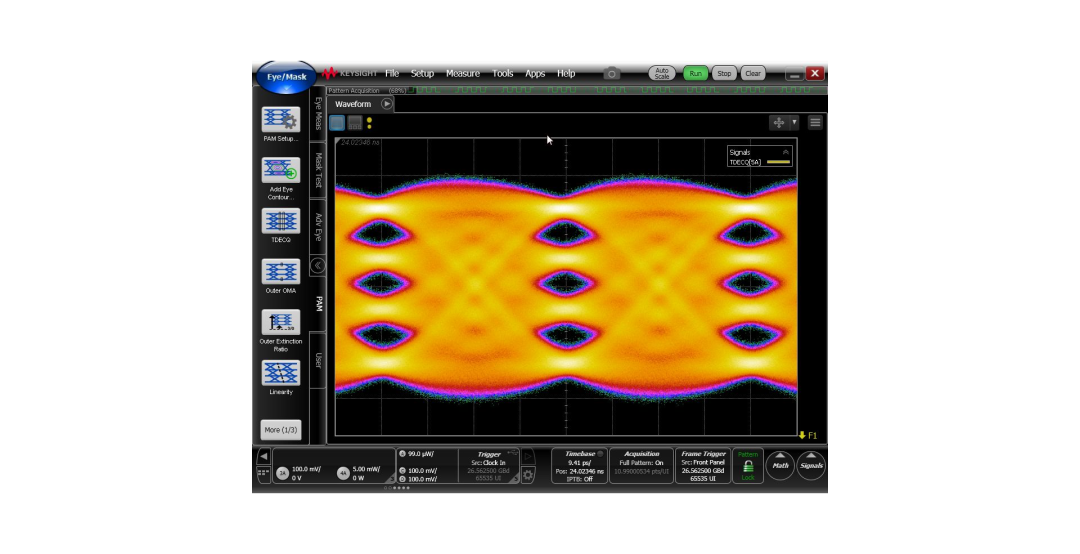This screenshot has height=554, width=1080.
Task: Select the single-graph view icon
Action: [x=337, y=123]
